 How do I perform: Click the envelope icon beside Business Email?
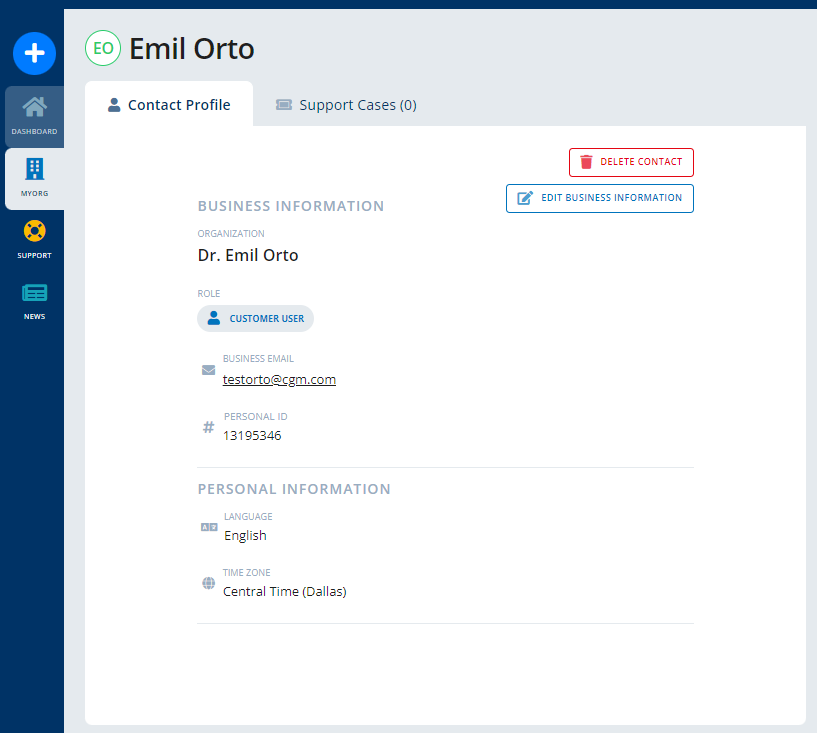[x=207, y=369]
